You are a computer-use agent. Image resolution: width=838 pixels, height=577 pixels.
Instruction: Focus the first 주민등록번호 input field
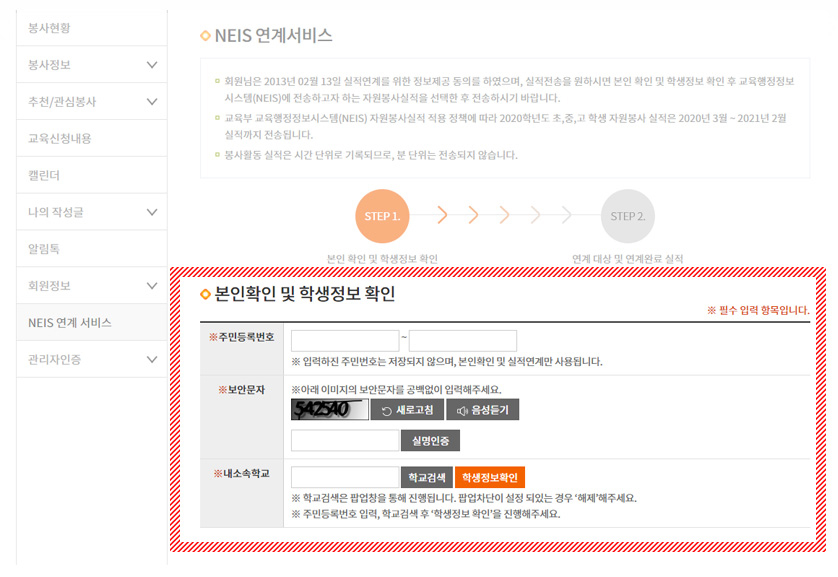[345, 341]
